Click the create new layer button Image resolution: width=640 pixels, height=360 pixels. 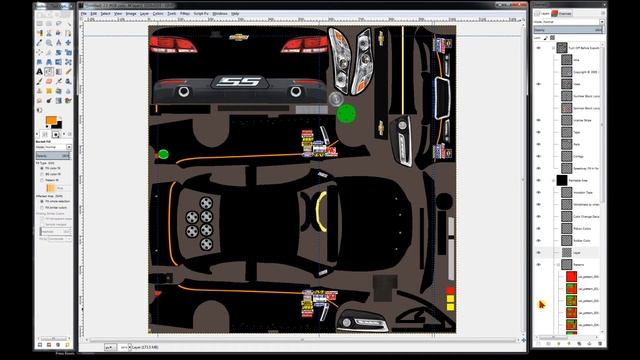(x=538, y=344)
